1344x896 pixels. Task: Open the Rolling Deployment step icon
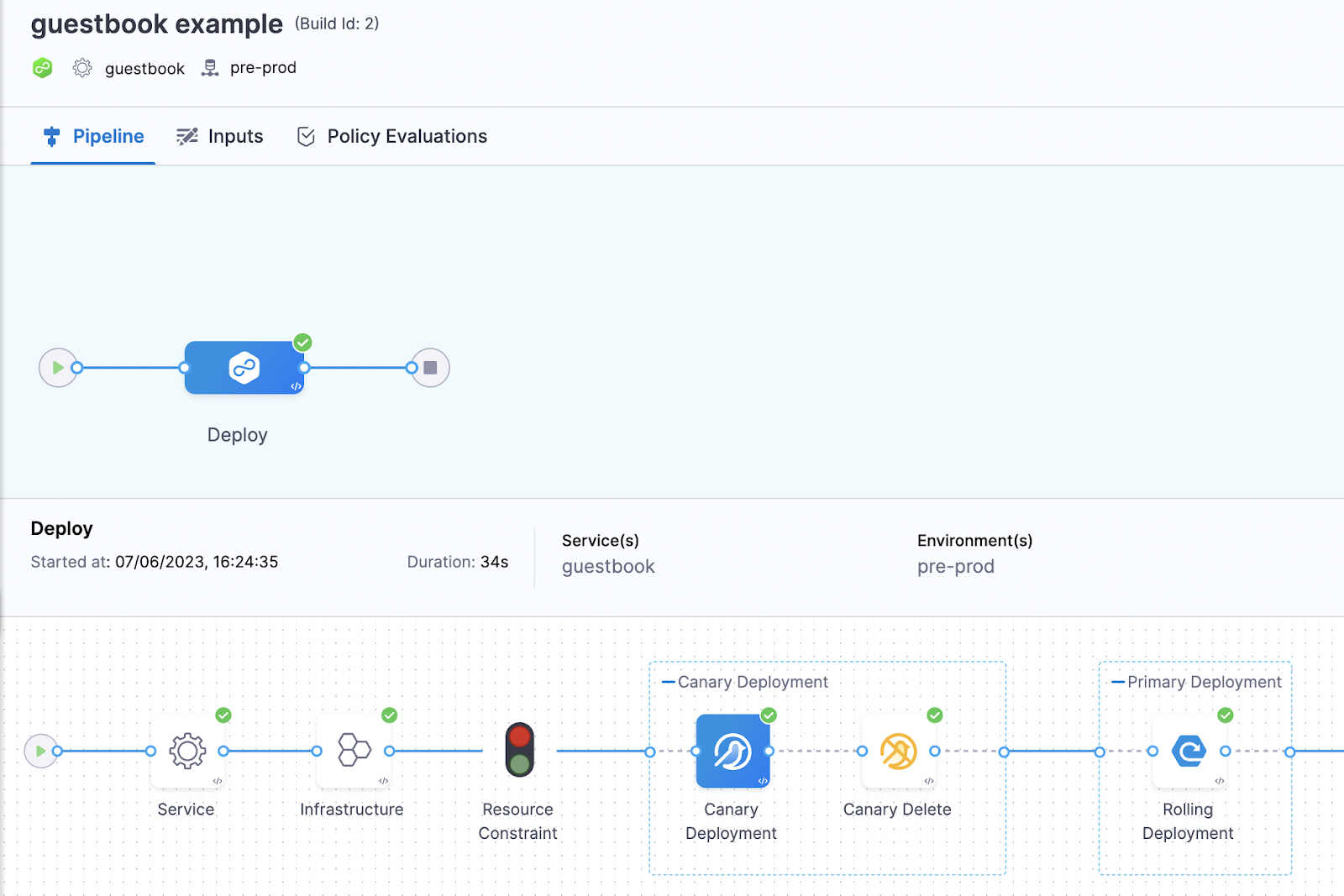1188,751
